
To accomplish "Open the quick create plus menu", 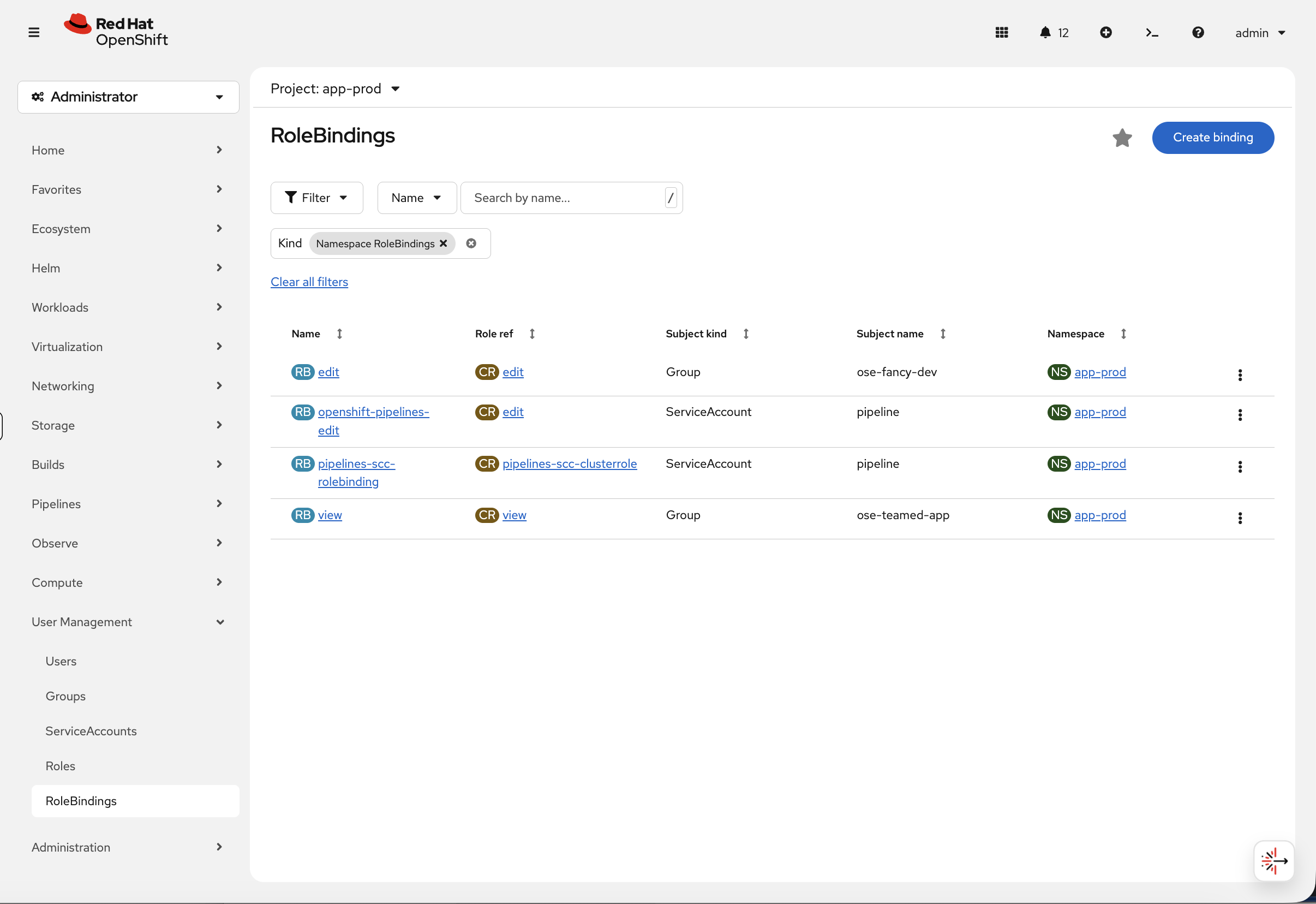I will pos(1106,32).
